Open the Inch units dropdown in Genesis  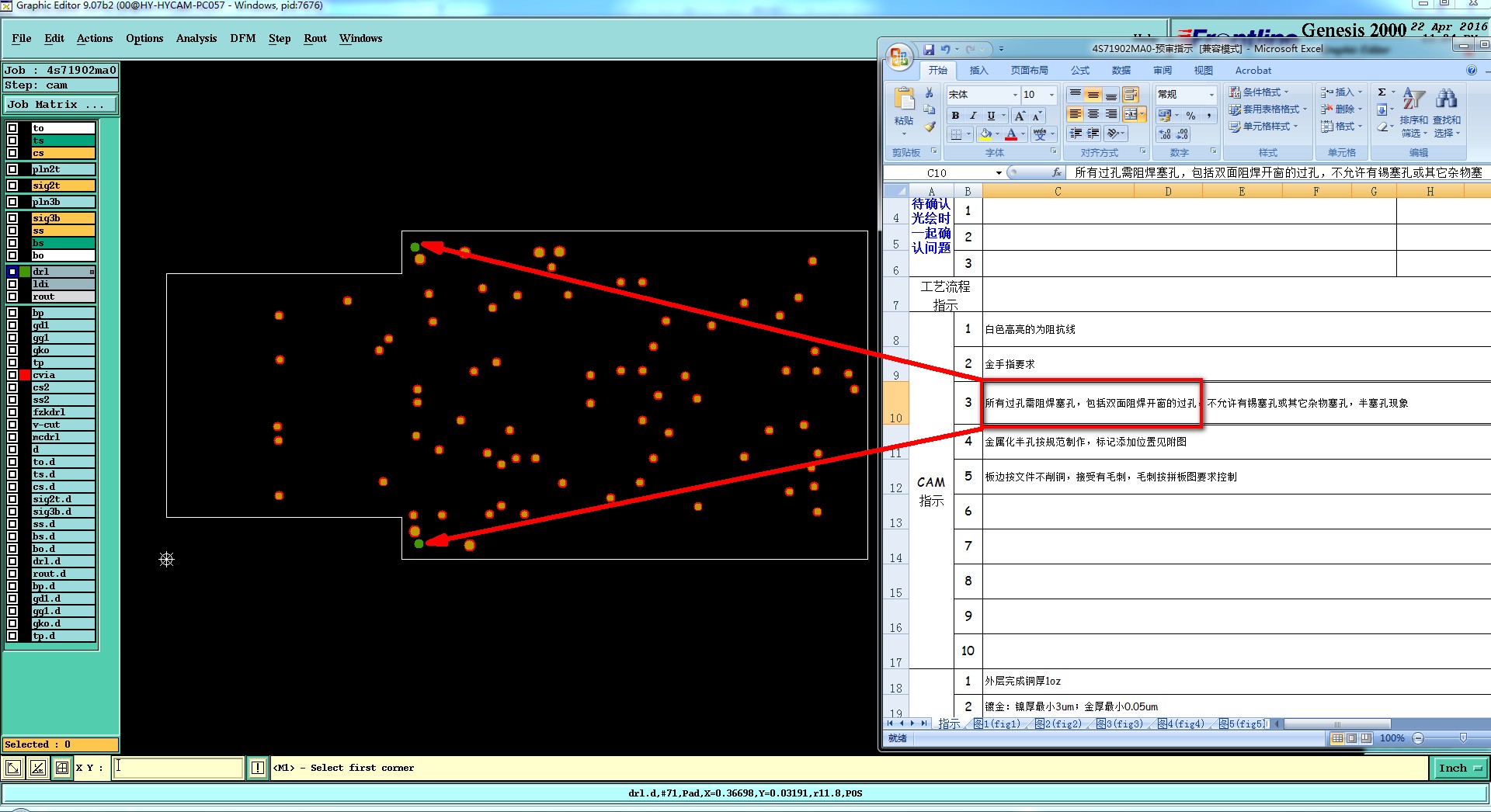1459,768
